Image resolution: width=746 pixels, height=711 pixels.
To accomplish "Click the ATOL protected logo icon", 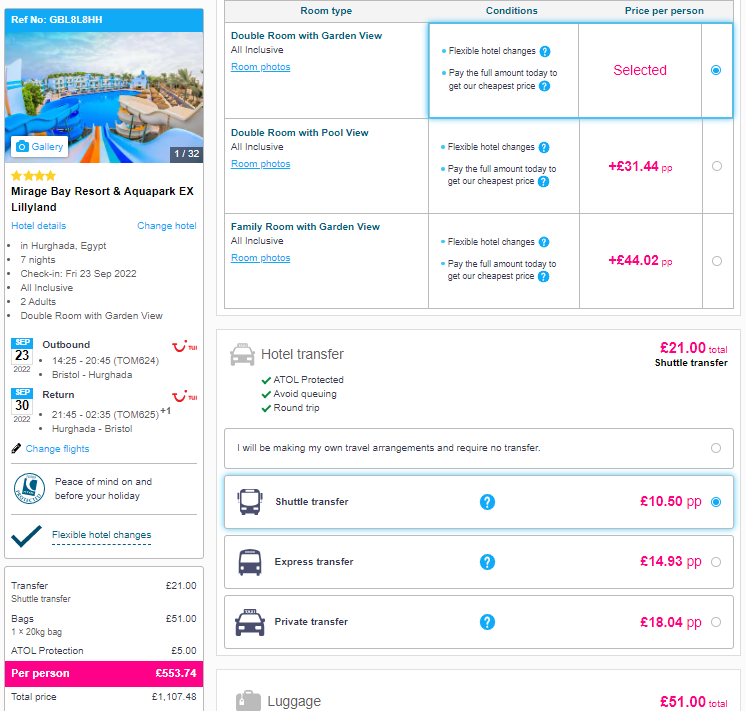I will click(x=29, y=489).
